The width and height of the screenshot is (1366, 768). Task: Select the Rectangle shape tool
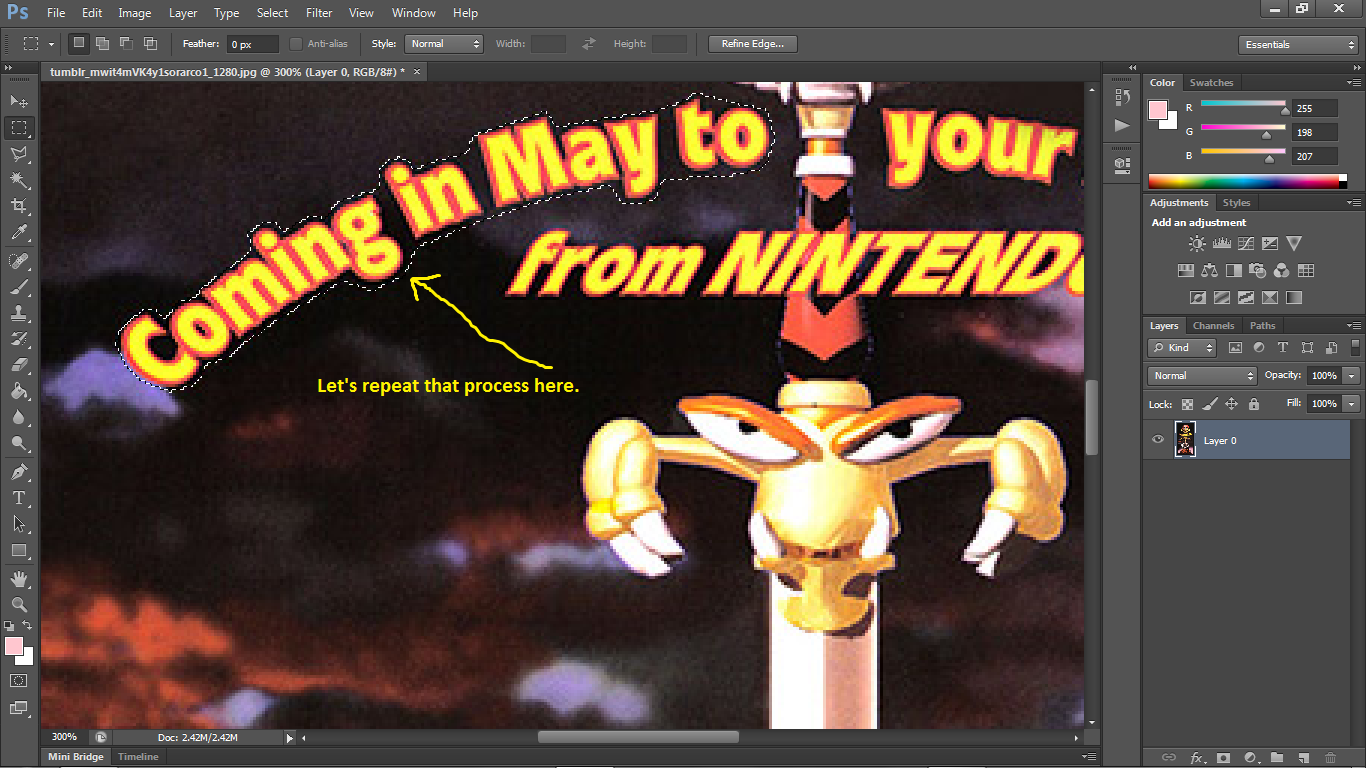pos(19,550)
